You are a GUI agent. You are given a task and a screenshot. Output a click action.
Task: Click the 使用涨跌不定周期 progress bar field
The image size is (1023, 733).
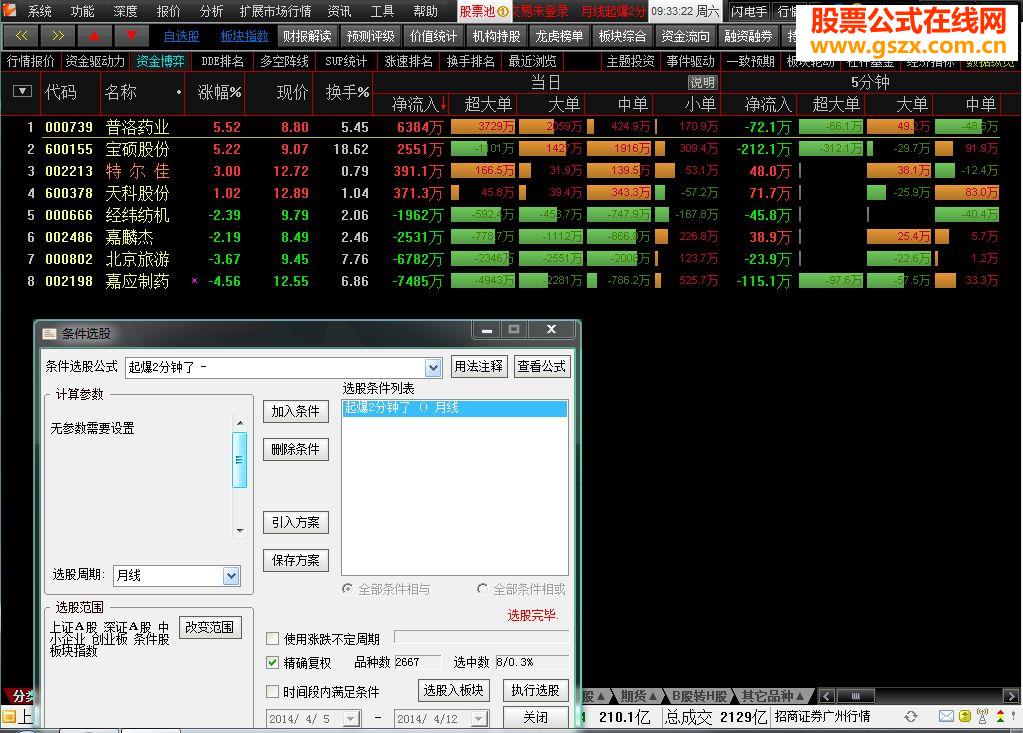481,637
